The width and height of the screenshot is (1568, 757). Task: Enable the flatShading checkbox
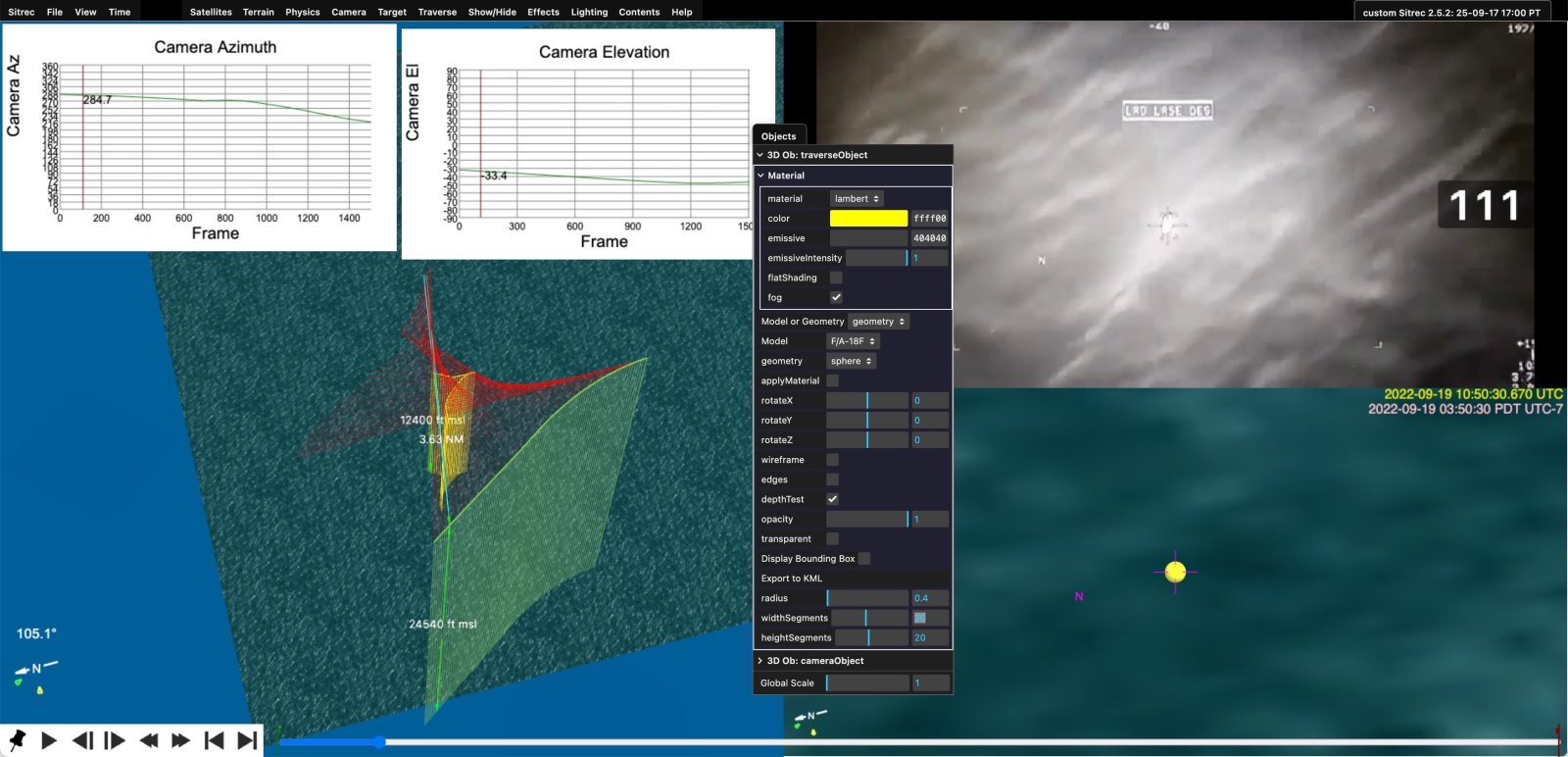[836, 278]
